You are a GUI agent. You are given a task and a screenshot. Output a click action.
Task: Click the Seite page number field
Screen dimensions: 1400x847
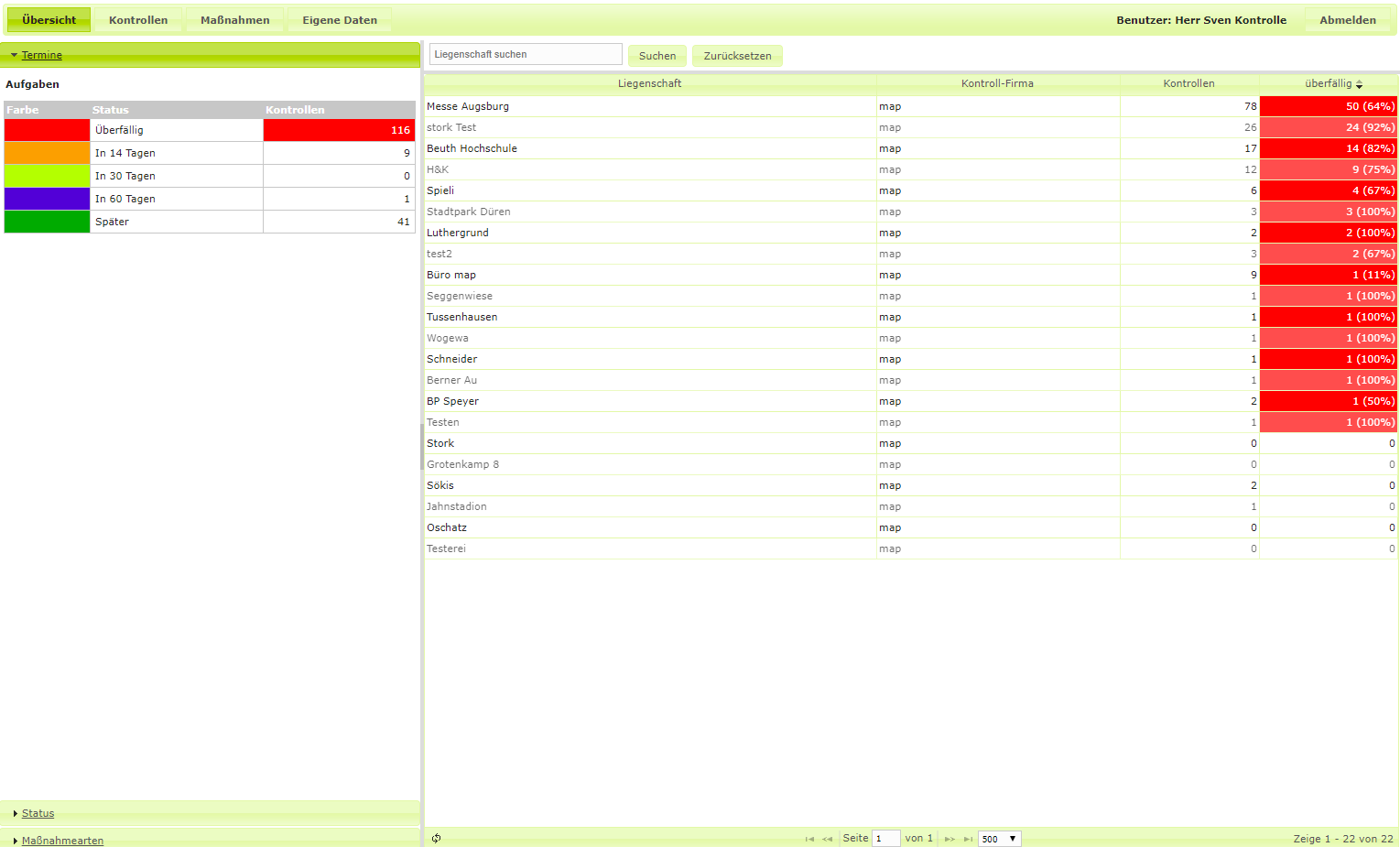(x=885, y=839)
